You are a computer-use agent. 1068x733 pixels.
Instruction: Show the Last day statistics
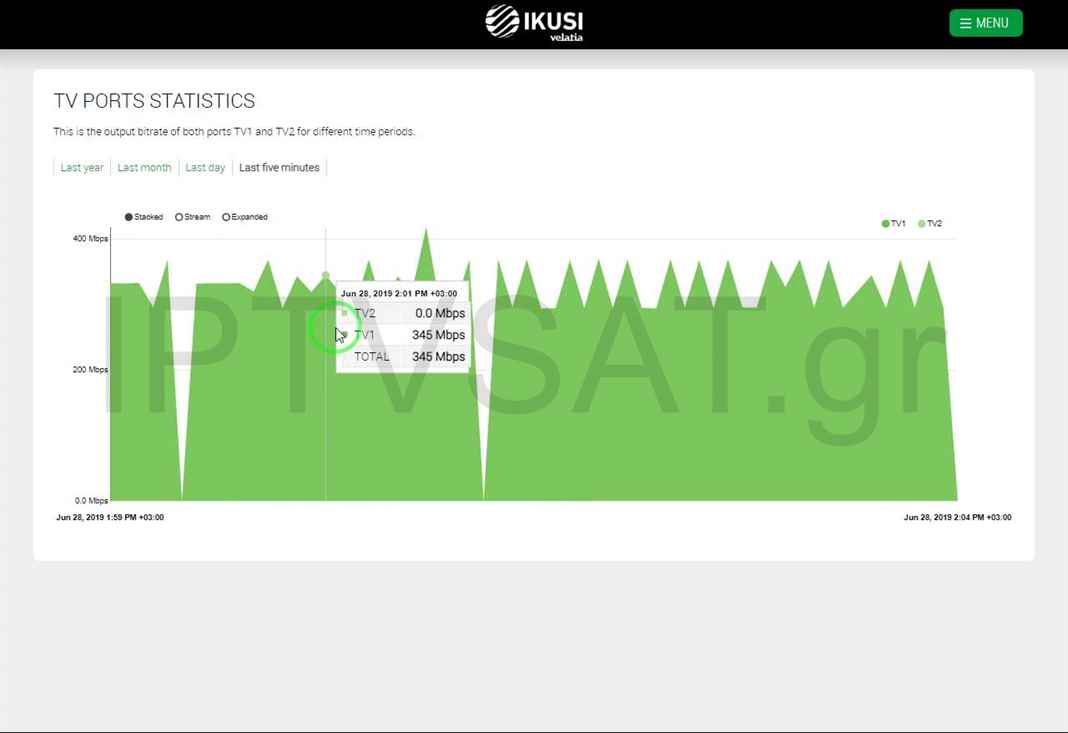[205, 168]
